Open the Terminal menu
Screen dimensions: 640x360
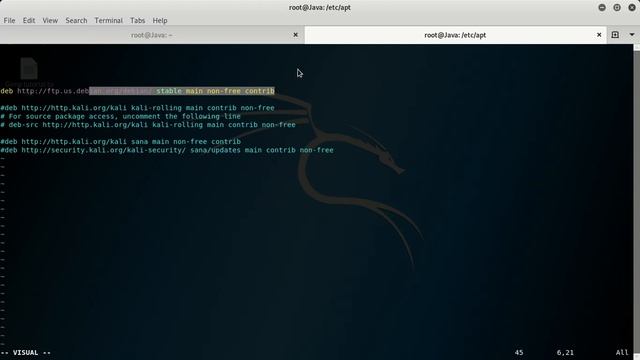pyautogui.click(x=109, y=20)
